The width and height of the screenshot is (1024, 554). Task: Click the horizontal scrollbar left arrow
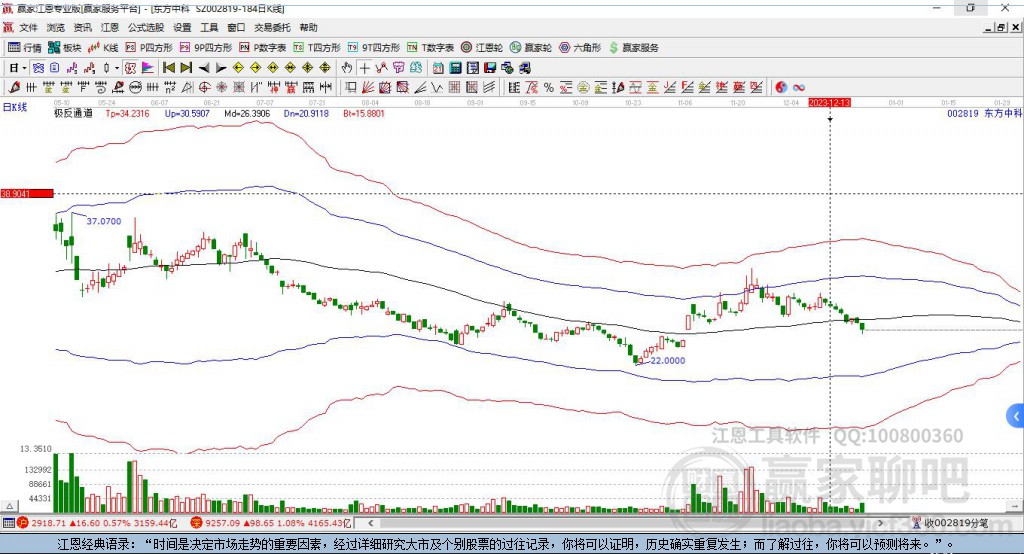coord(370,523)
